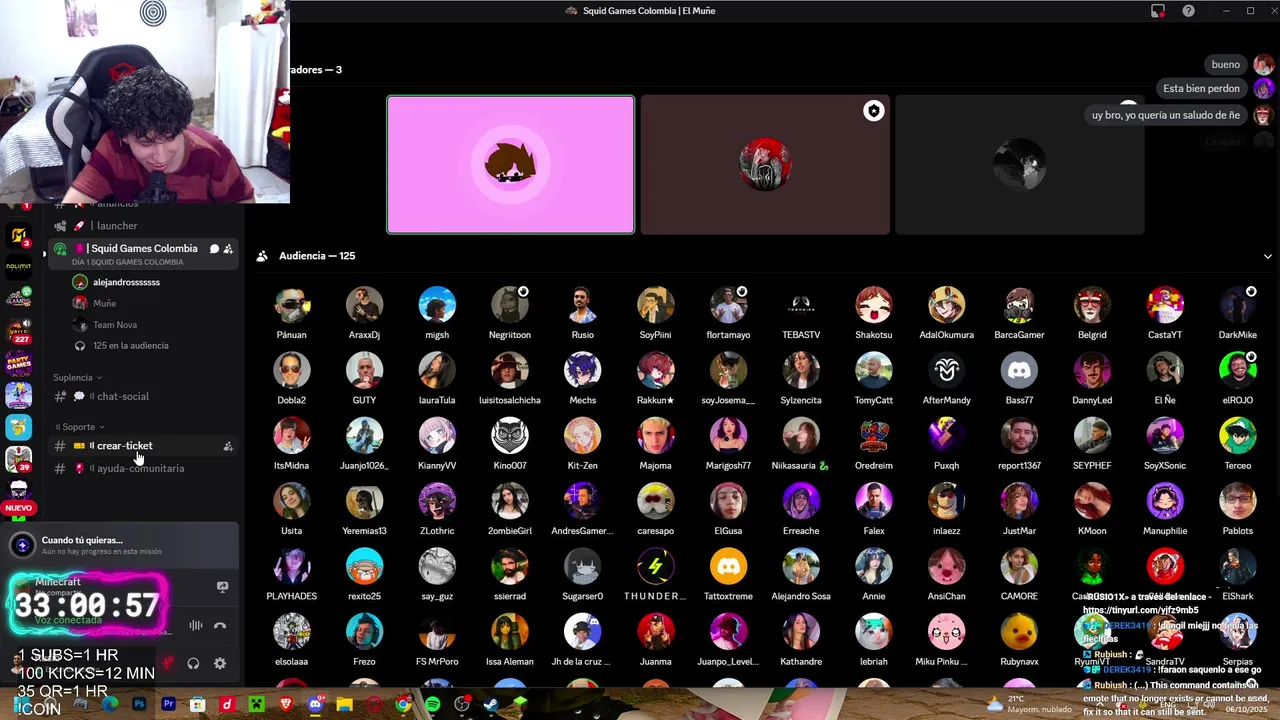Open the launcher channel
Screen dimensions: 1280x720
[x=143, y=226]
